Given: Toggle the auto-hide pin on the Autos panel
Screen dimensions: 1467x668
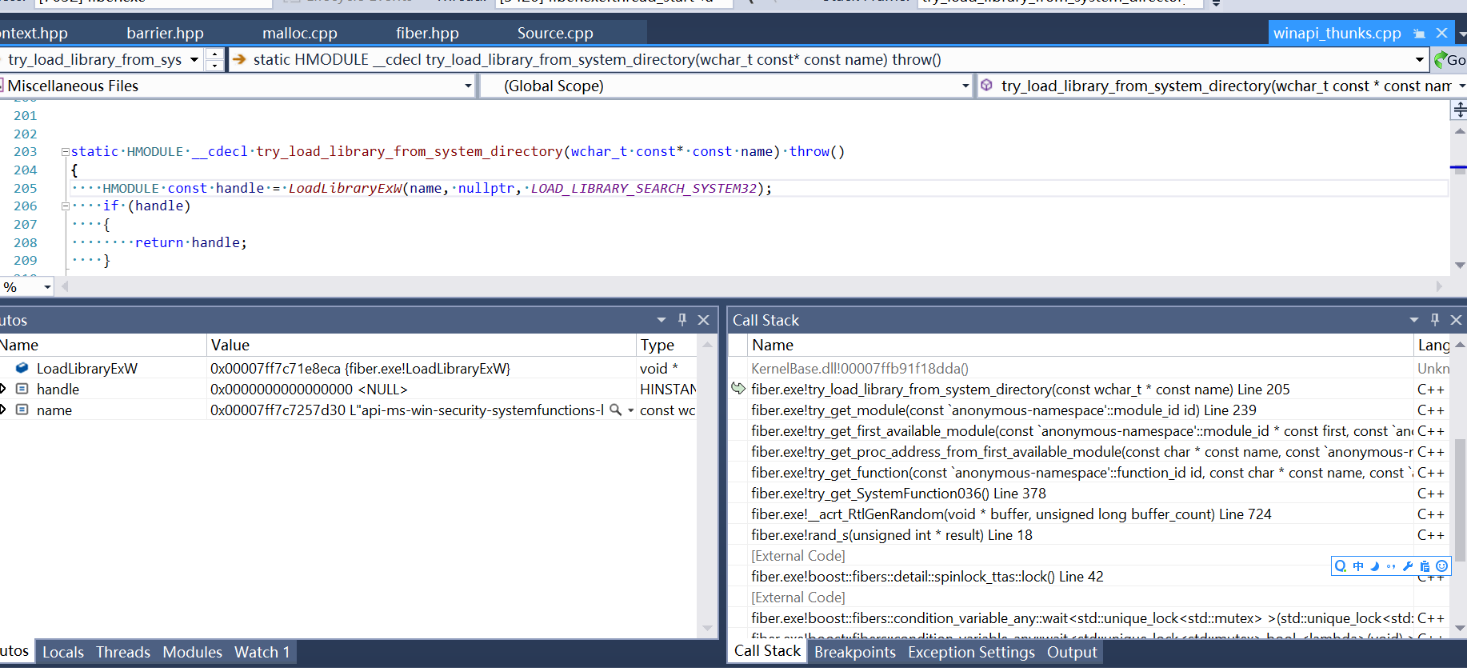Looking at the screenshot, I should pos(681,319).
